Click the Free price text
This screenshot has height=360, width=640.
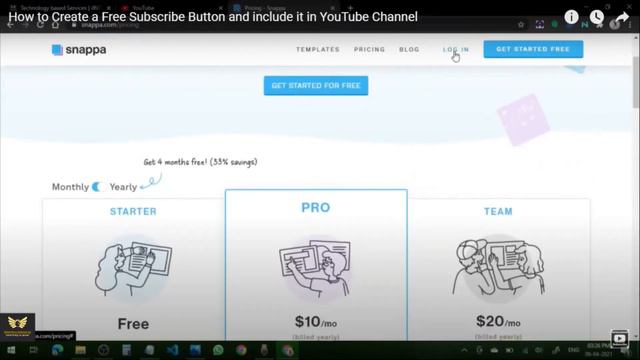tap(133, 324)
